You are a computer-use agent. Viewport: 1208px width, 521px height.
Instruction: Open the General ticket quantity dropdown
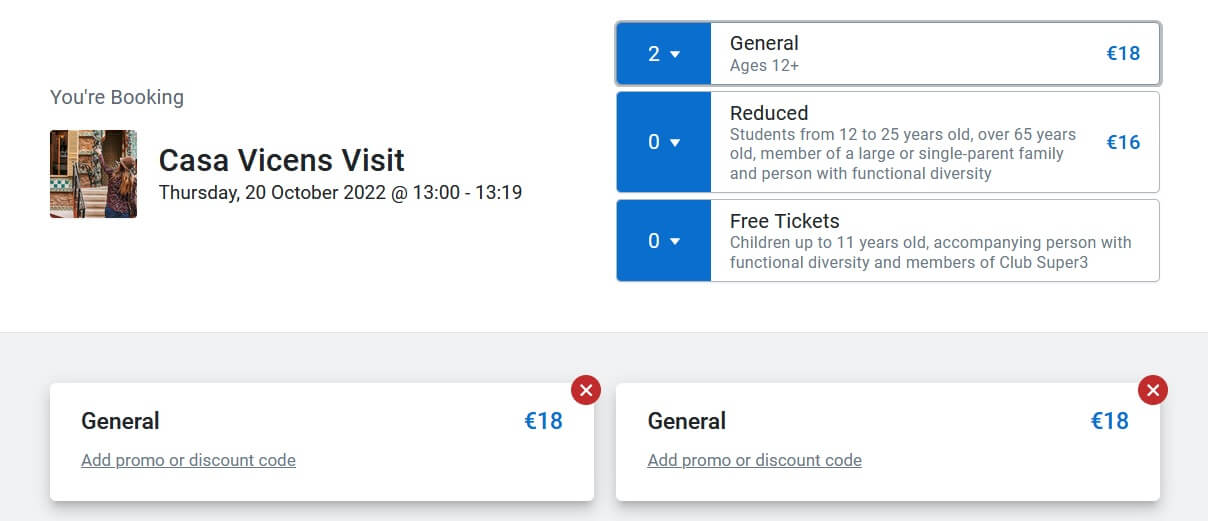pyautogui.click(x=663, y=54)
